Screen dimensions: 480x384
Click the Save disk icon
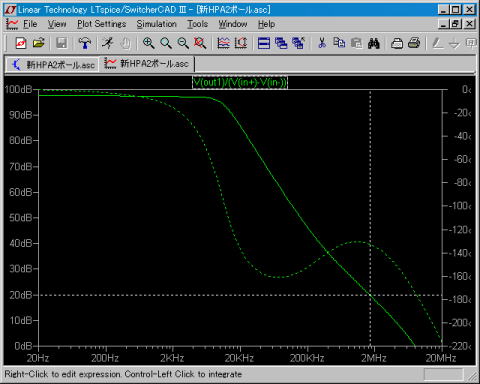click(x=61, y=43)
